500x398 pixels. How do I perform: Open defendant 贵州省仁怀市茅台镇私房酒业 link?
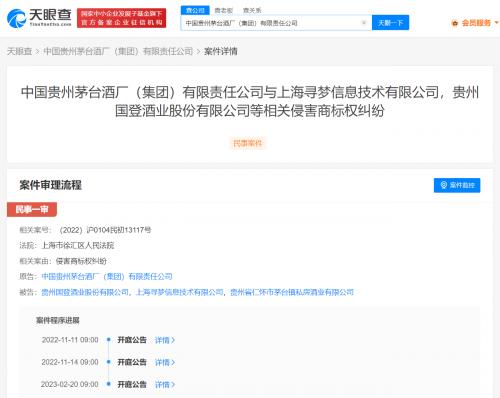292,292
